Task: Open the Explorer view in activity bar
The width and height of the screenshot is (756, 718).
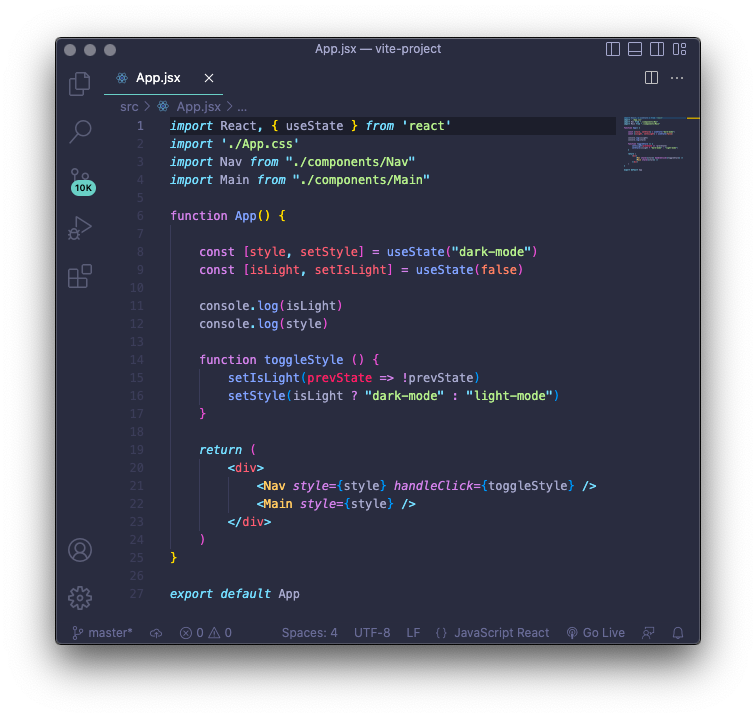Action: point(80,84)
